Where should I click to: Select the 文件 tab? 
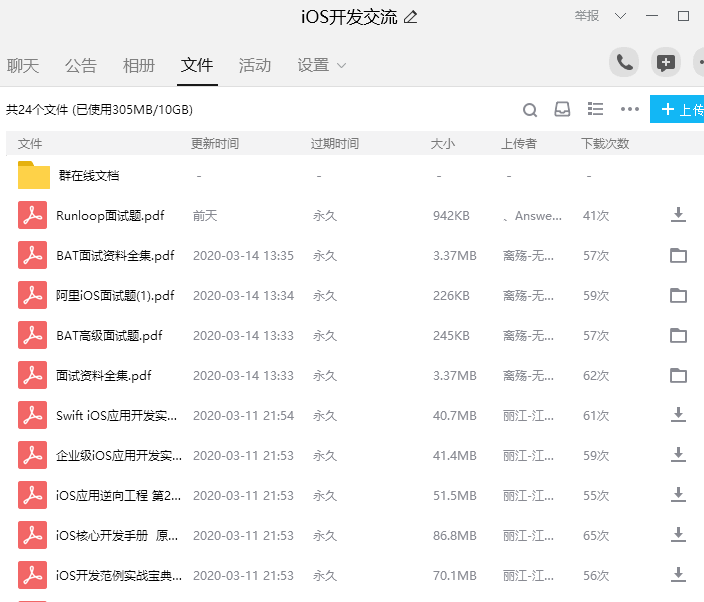pos(197,66)
